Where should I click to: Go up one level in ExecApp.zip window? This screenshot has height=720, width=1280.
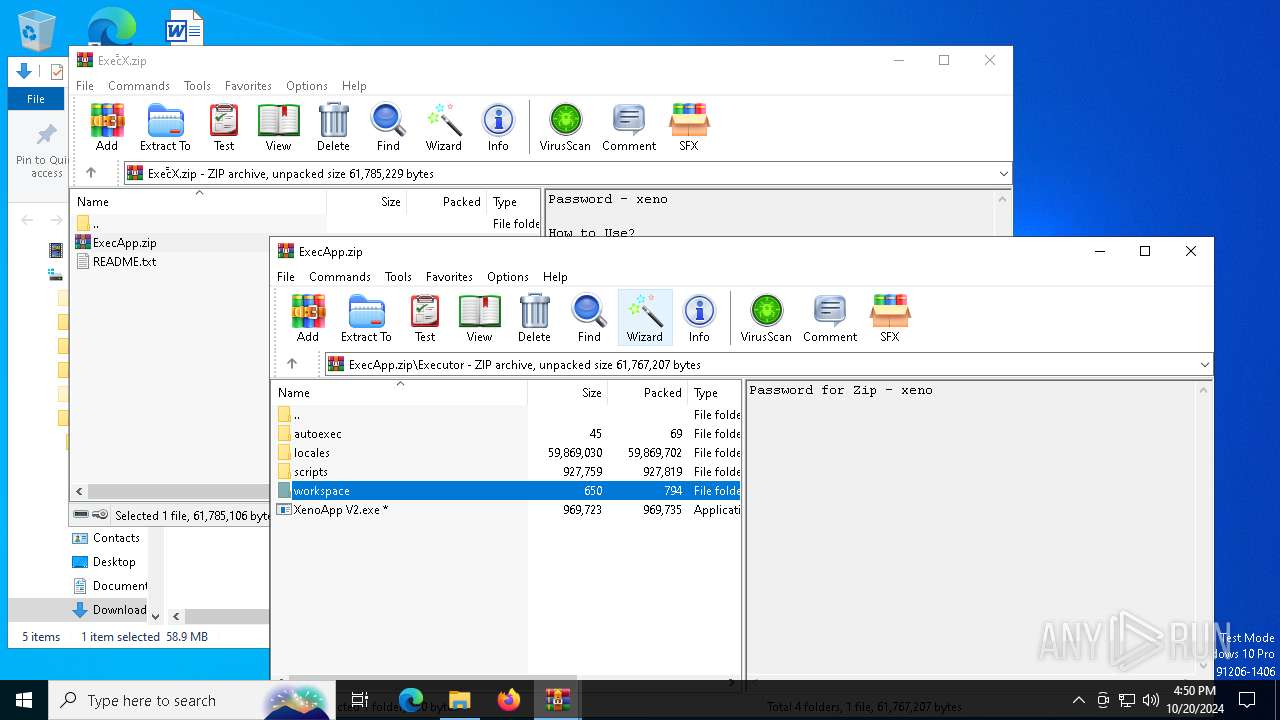coord(292,364)
